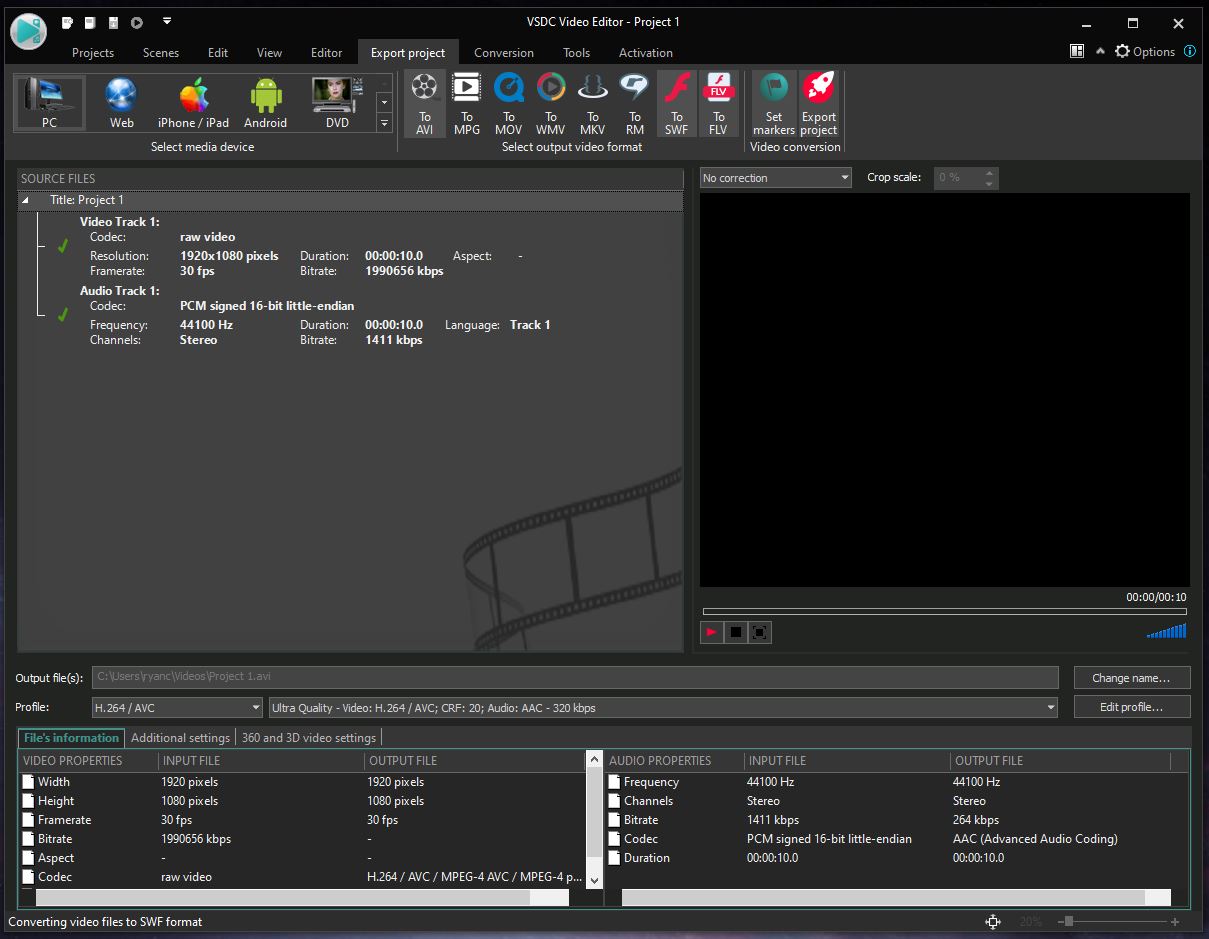
Task: Select the To MKV output format
Action: [x=593, y=103]
